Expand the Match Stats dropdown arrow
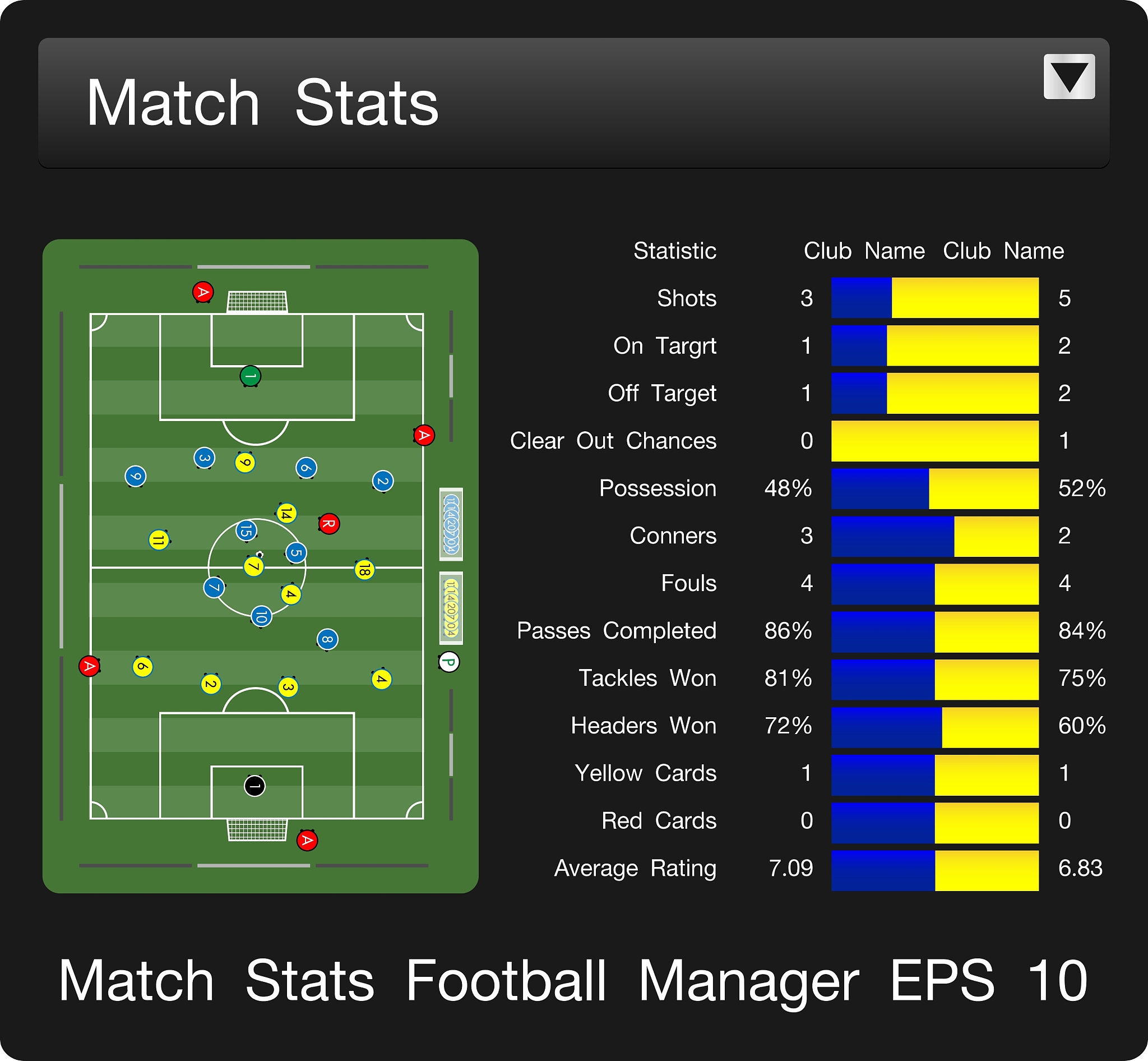1148x1061 pixels. [1069, 76]
